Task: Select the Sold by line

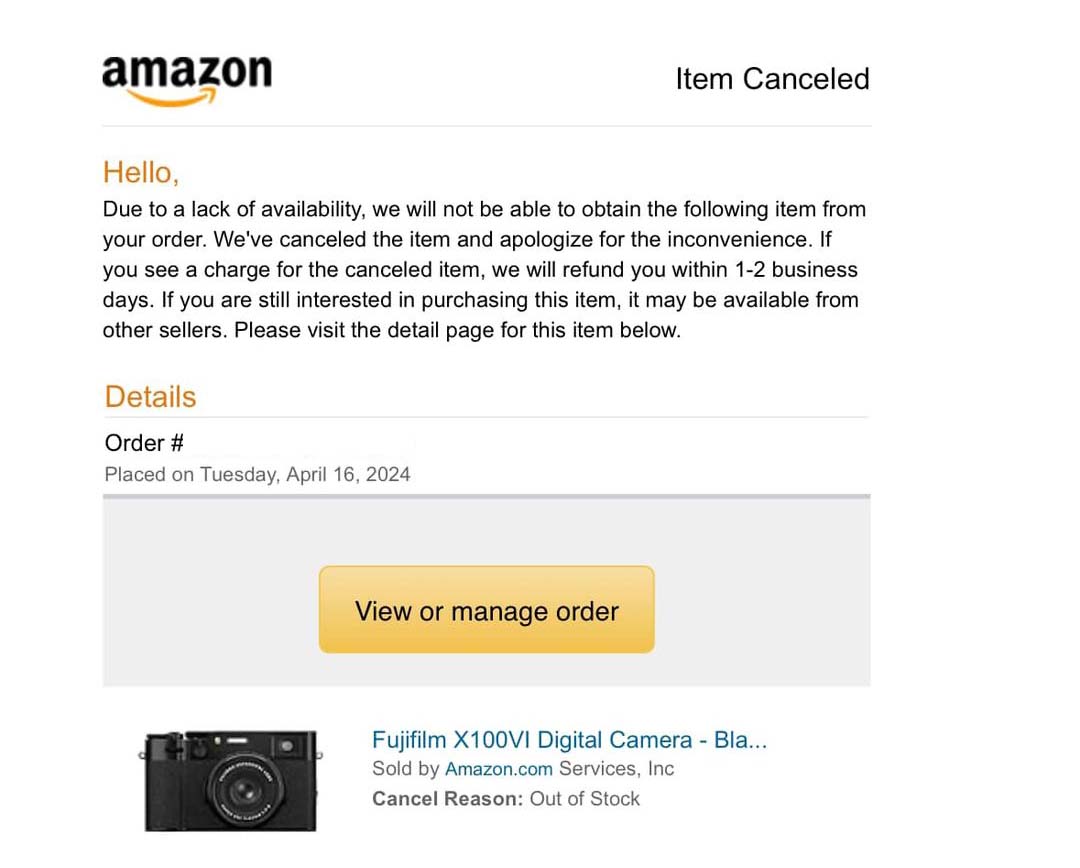Action: (522, 769)
